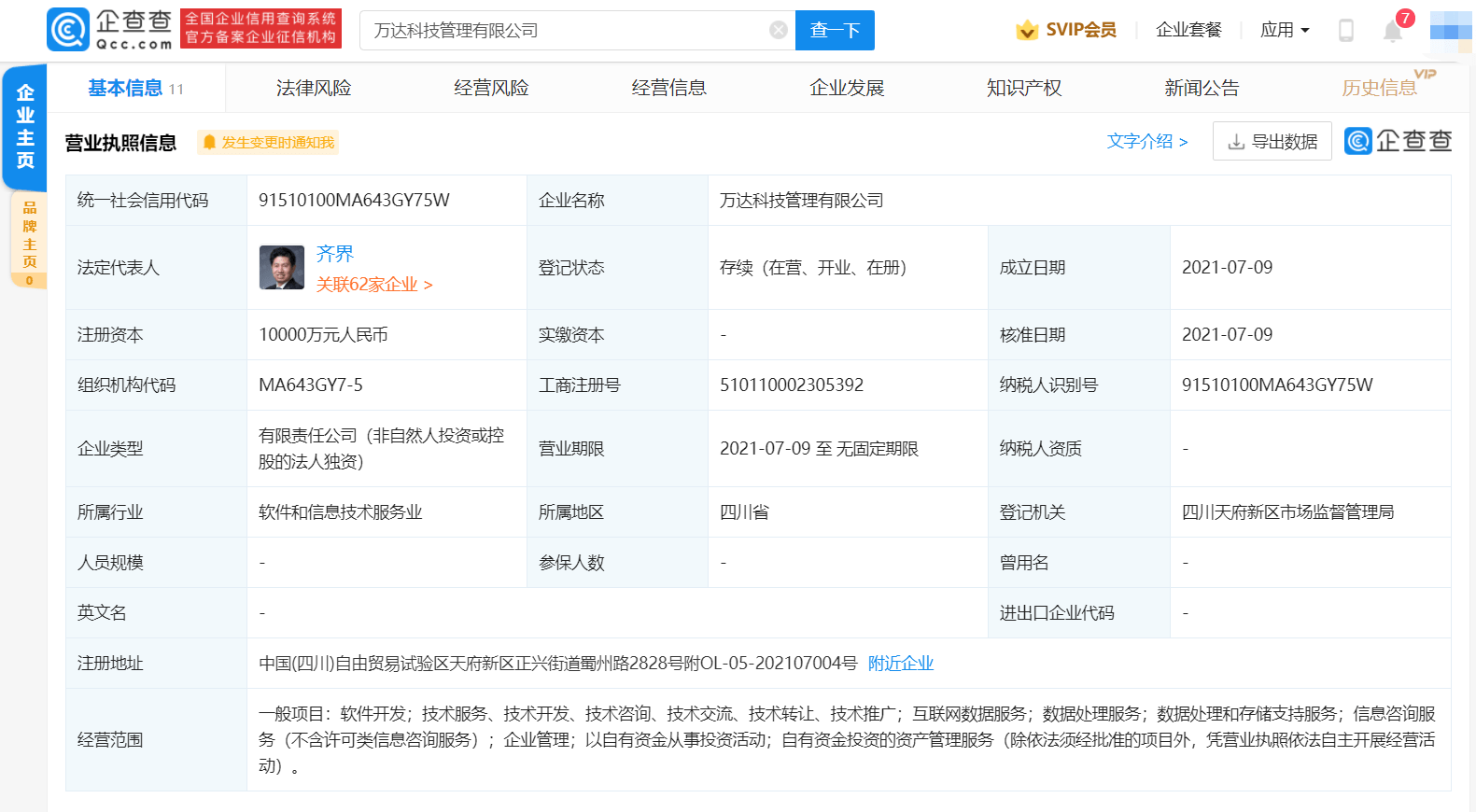Image resolution: width=1476 pixels, height=812 pixels.
Task: Open the 文字介绍 expander link
Action: click(x=1146, y=141)
